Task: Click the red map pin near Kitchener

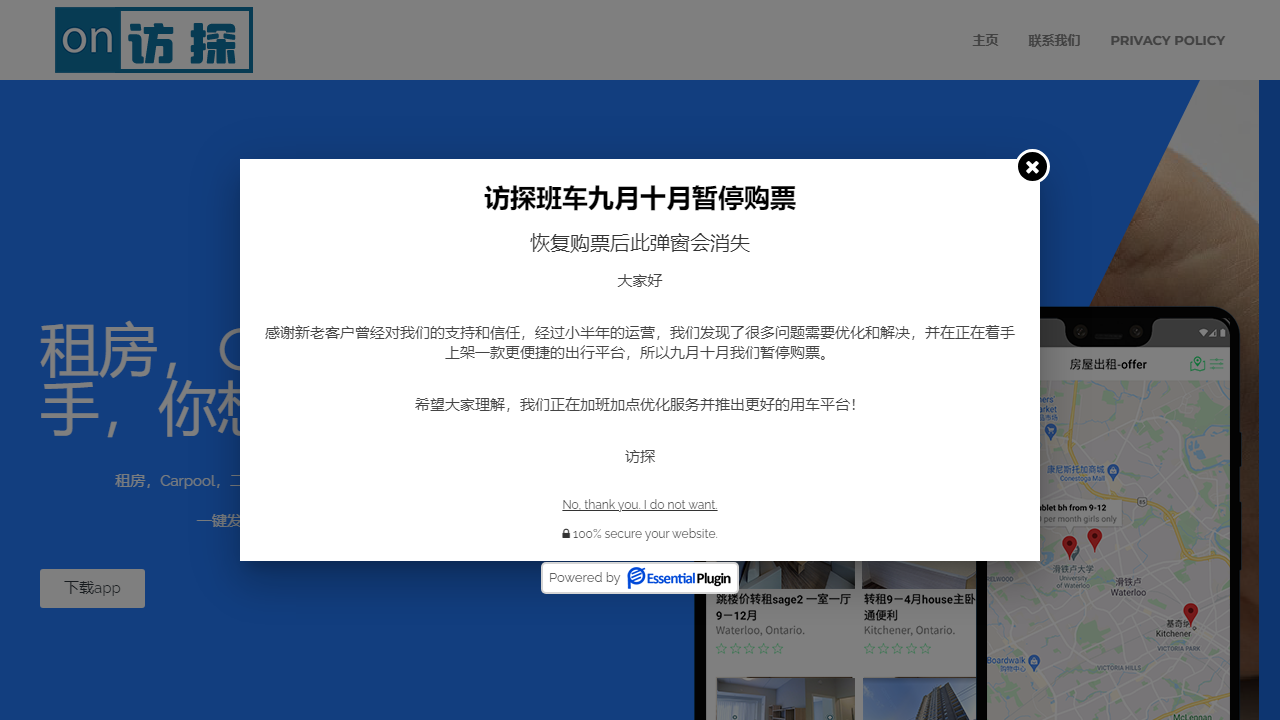Action: tap(1190, 613)
